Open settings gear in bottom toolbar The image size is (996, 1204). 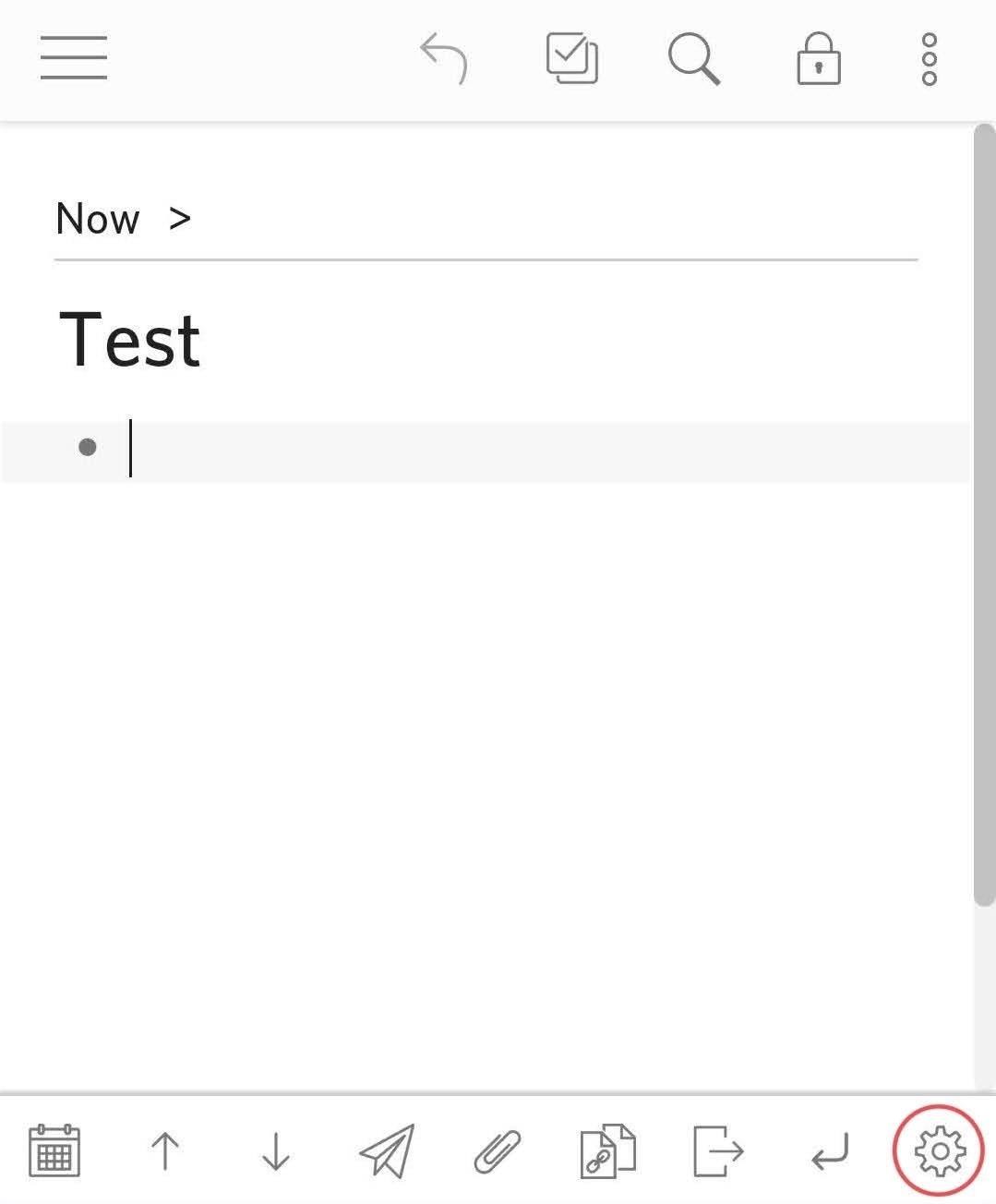(x=940, y=1150)
